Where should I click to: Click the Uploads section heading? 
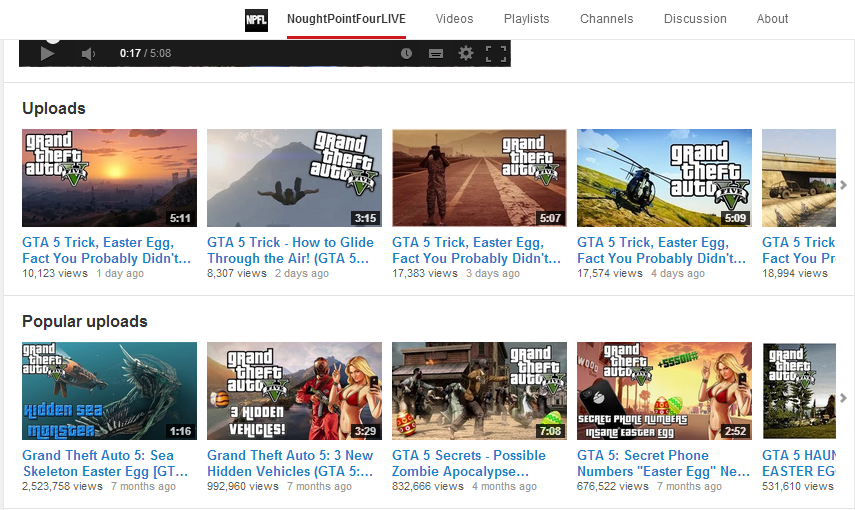click(x=54, y=109)
